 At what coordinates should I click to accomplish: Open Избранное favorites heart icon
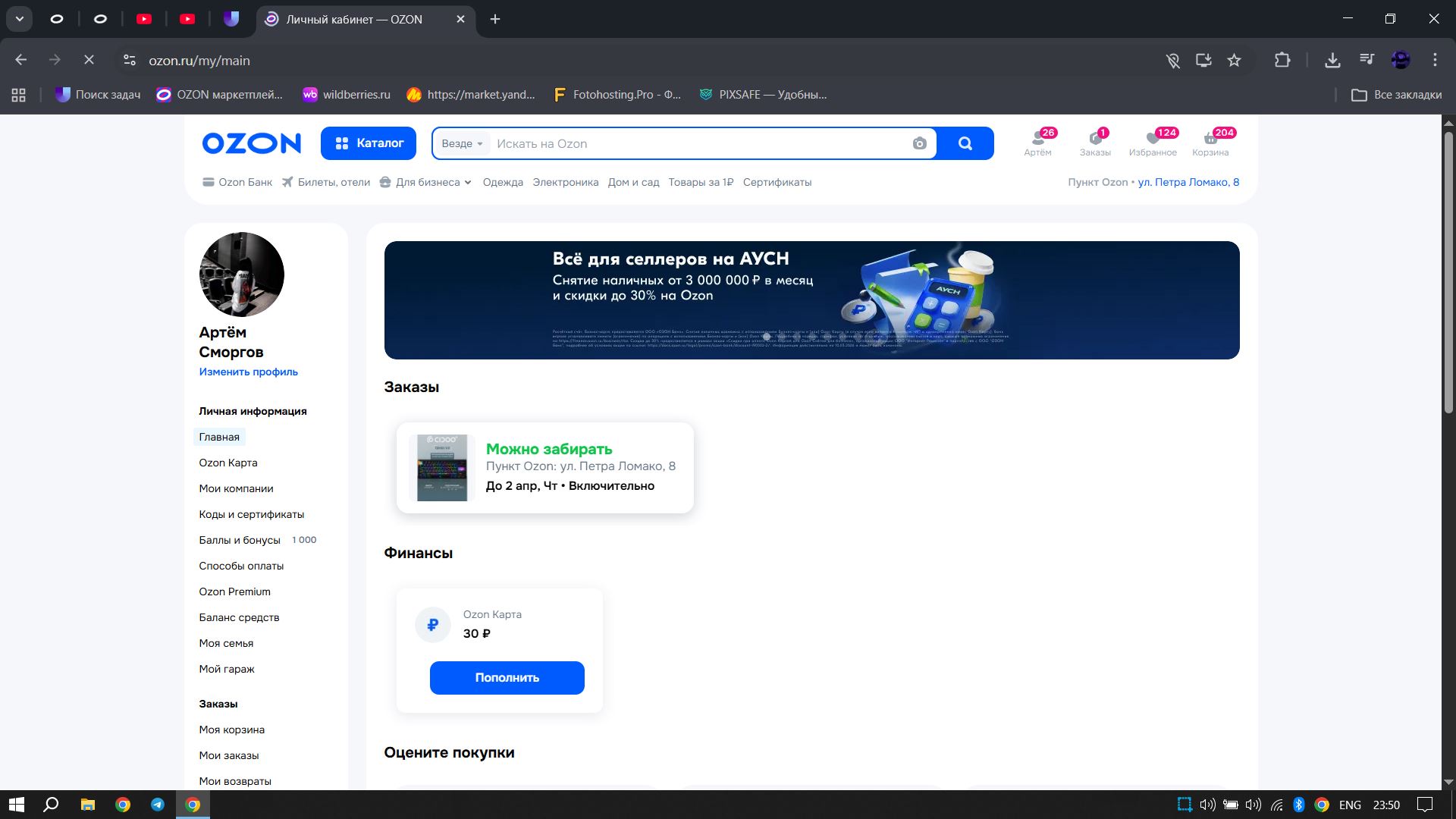1153,142
